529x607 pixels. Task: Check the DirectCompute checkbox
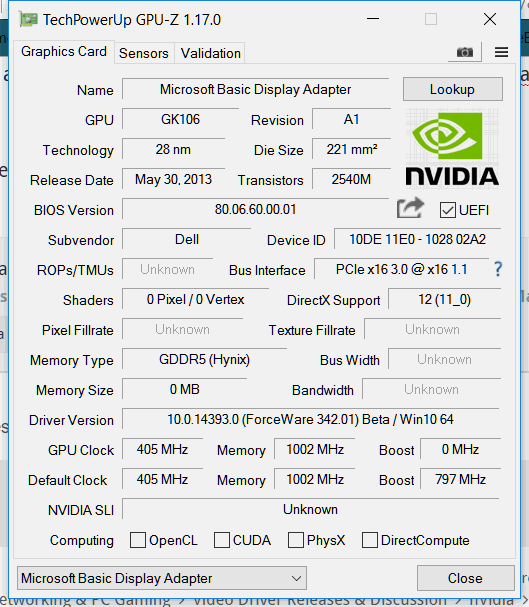click(x=370, y=540)
